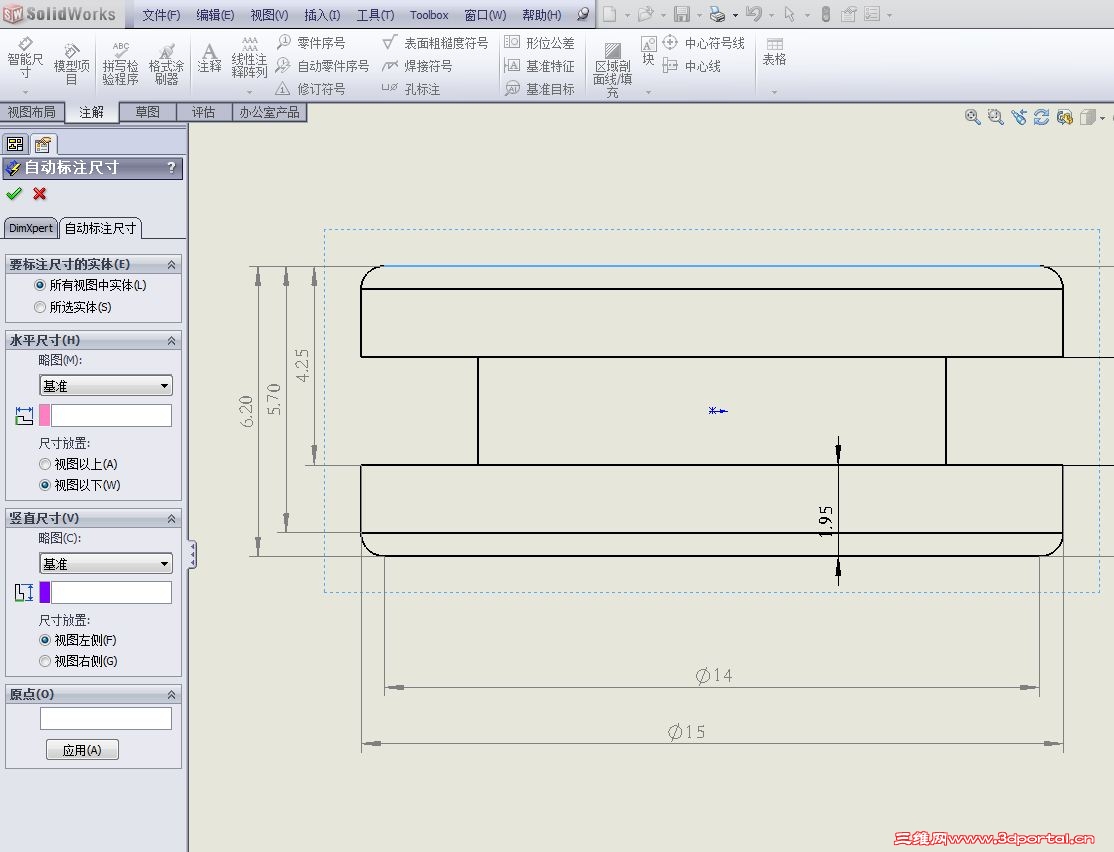Add Surface Finish symbol (表面粗糙度符号)
This screenshot has height=852, width=1114.
tap(435, 43)
